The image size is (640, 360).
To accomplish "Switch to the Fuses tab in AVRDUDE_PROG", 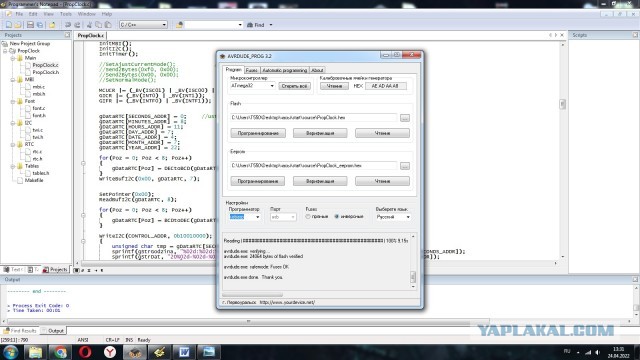I will pyautogui.click(x=252, y=70).
